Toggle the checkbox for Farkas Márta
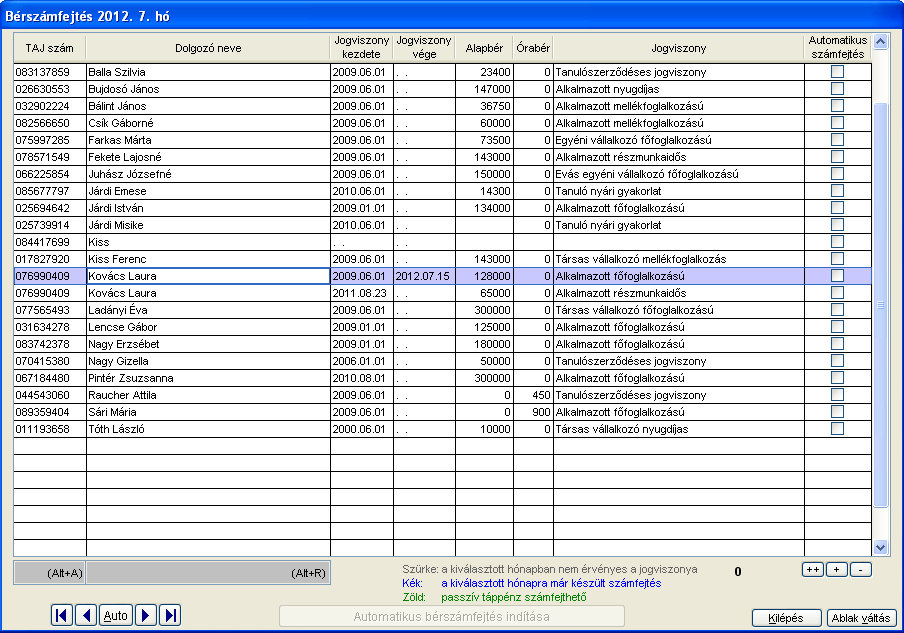Image resolution: width=904 pixels, height=633 pixels. click(x=837, y=140)
